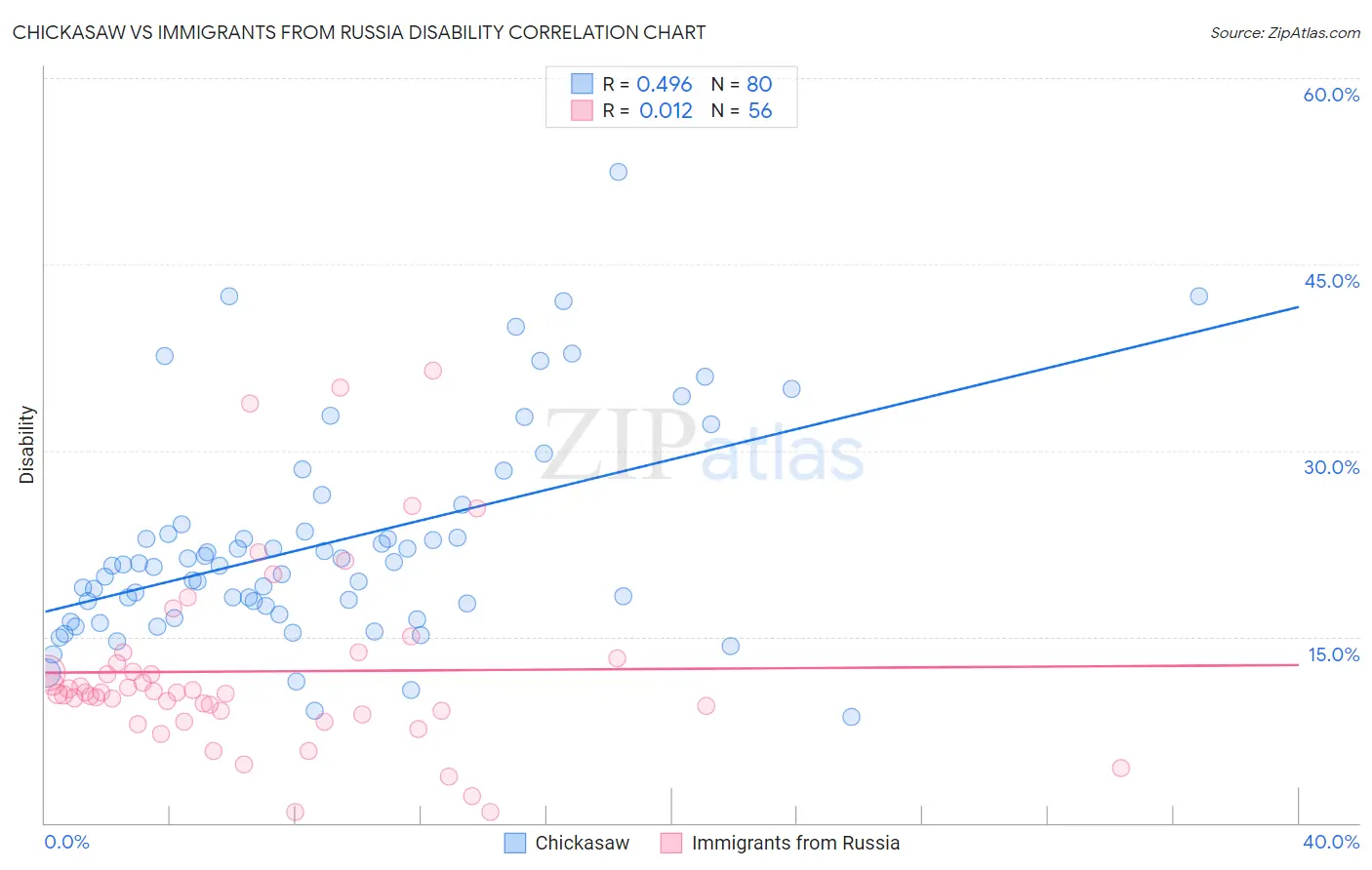Click the chart title text

pos(359,32)
